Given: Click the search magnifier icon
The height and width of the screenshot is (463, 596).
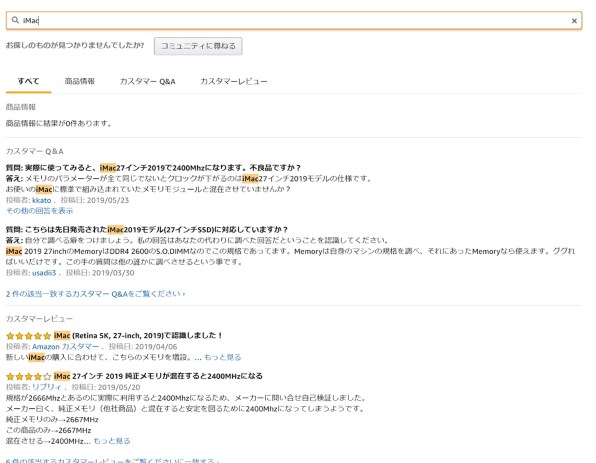Looking at the screenshot, I should (15, 20).
